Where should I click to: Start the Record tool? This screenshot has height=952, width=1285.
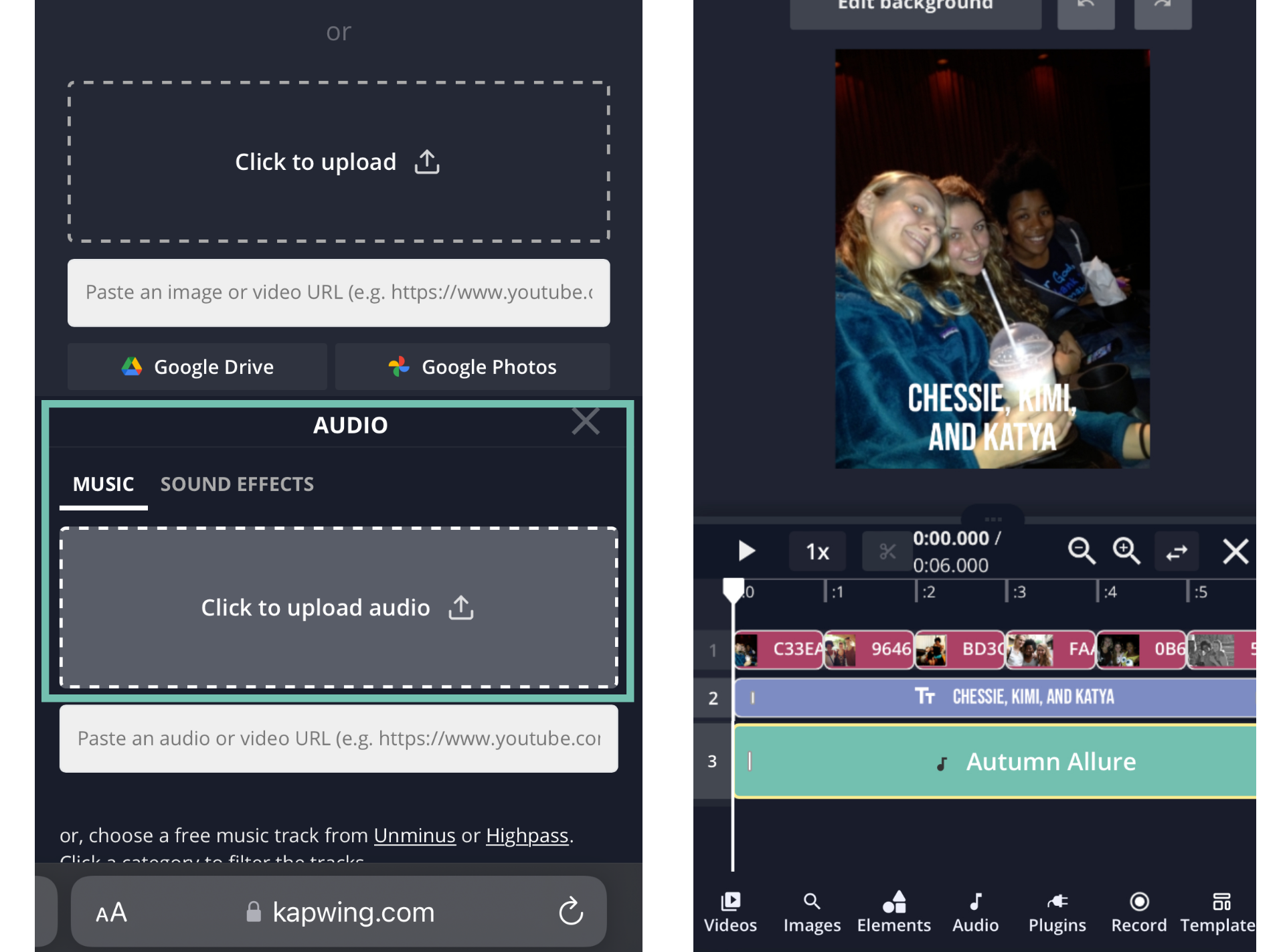[x=1138, y=912]
